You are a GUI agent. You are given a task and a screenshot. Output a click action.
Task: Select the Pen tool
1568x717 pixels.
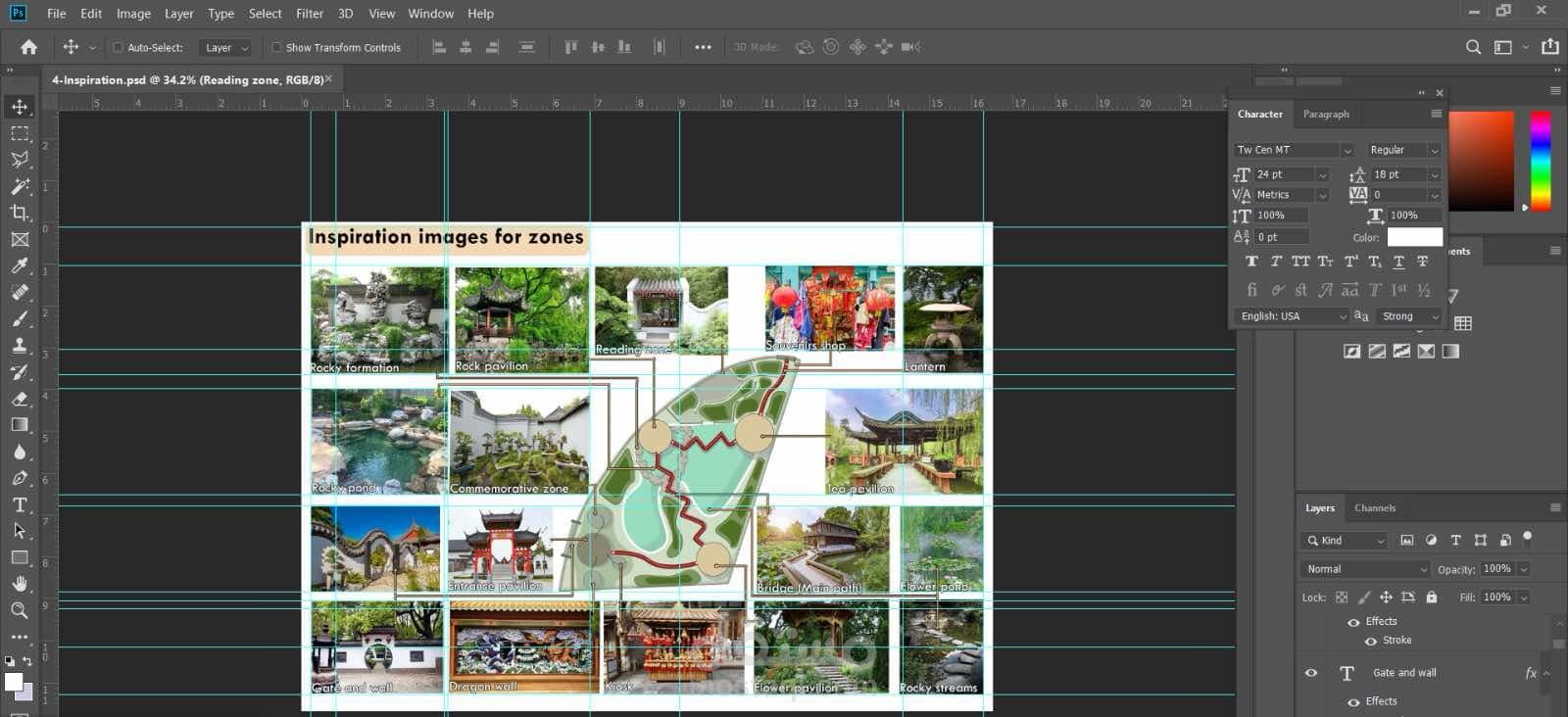[x=20, y=478]
